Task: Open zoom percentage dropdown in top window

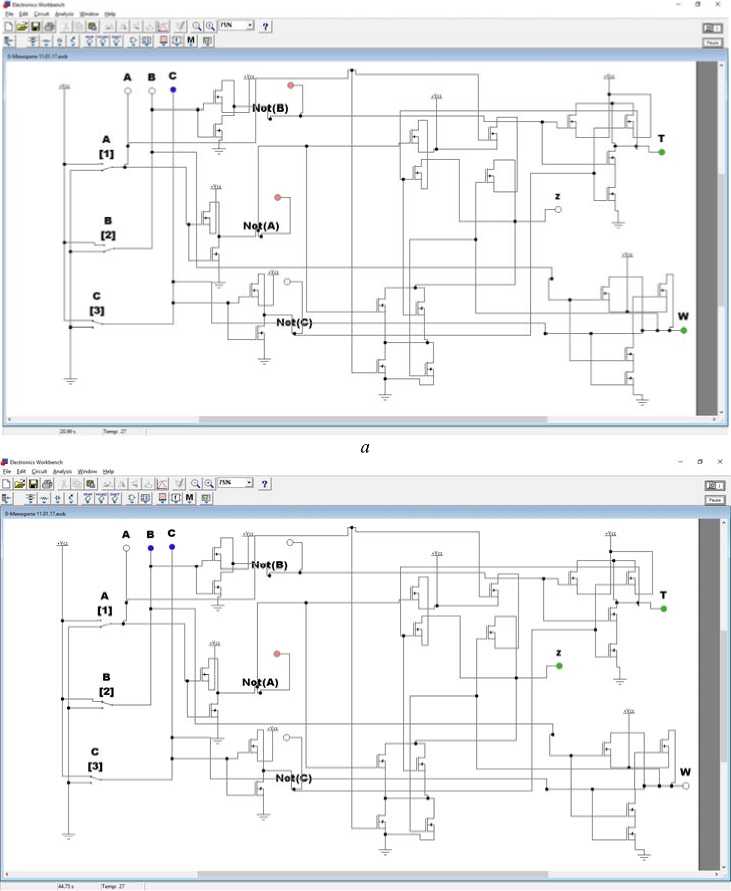Action: pyautogui.click(x=250, y=25)
